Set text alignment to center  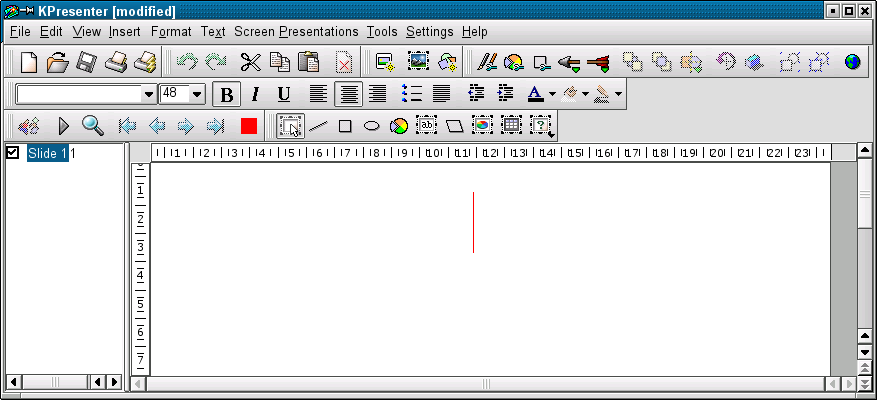348,94
